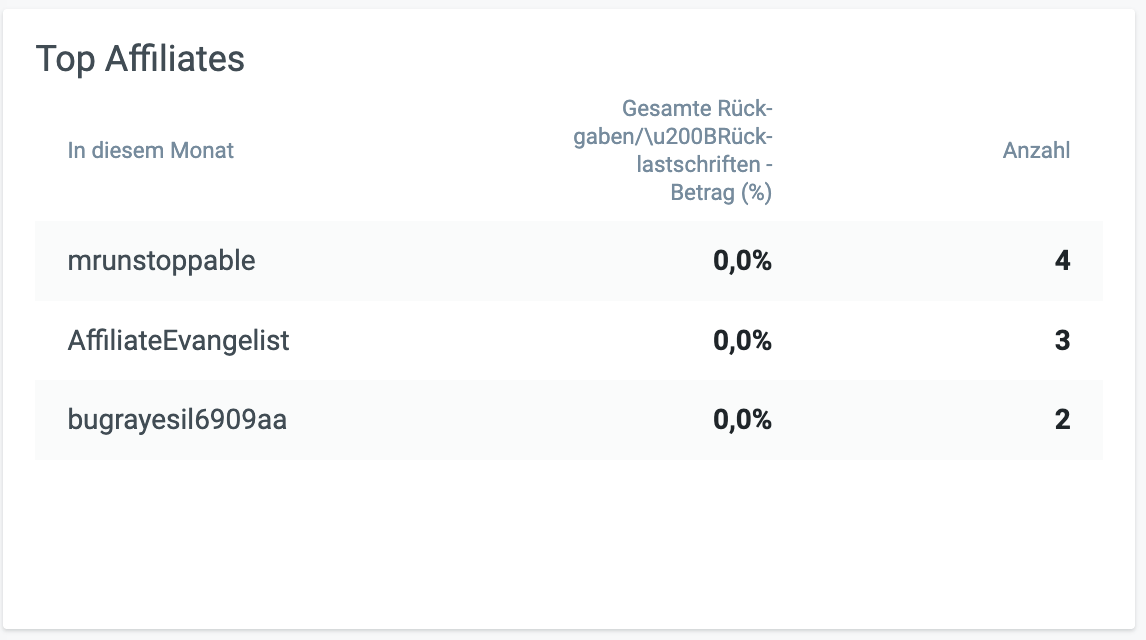1146x640 pixels.
Task: Sort by the Anzahl column header
Action: point(1036,151)
